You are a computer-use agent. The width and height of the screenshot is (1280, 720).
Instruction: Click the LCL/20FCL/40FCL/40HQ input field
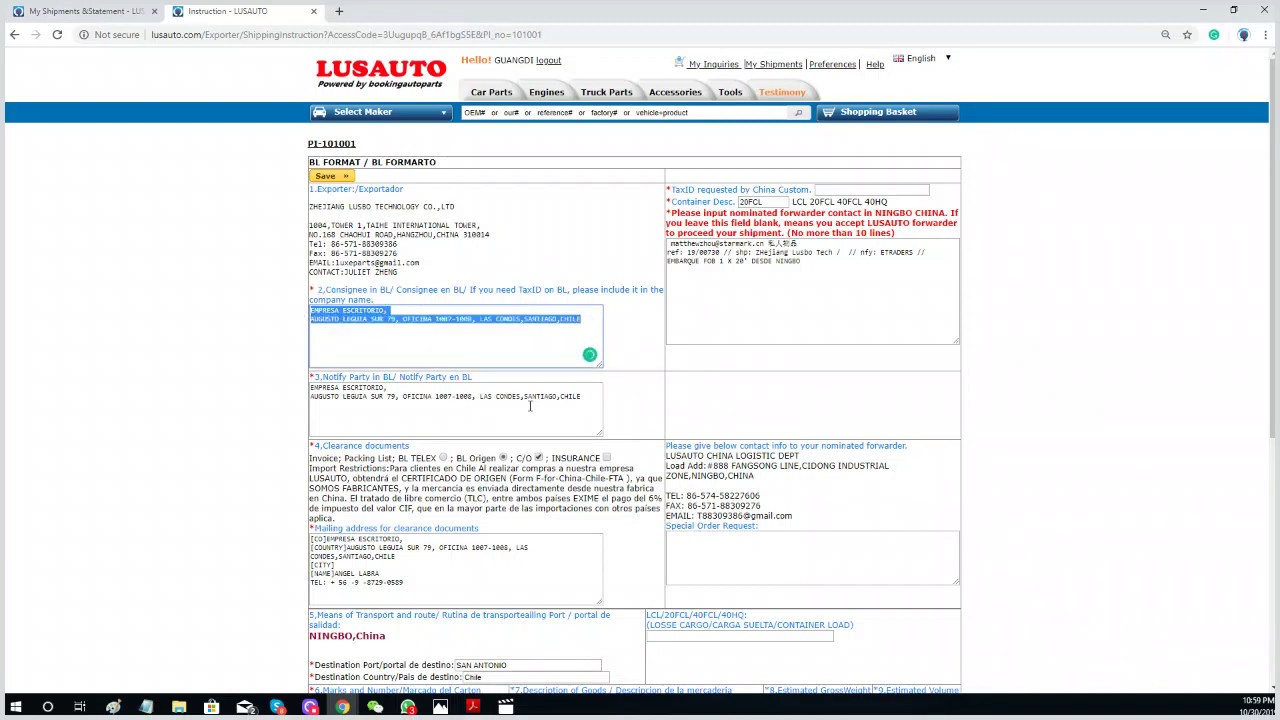(x=739, y=636)
